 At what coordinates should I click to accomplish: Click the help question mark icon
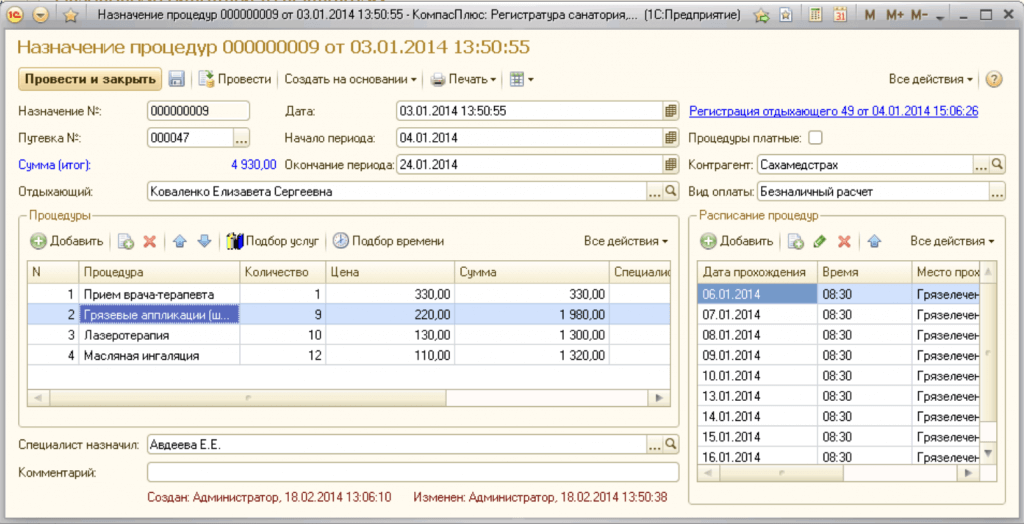coord(993,79)
